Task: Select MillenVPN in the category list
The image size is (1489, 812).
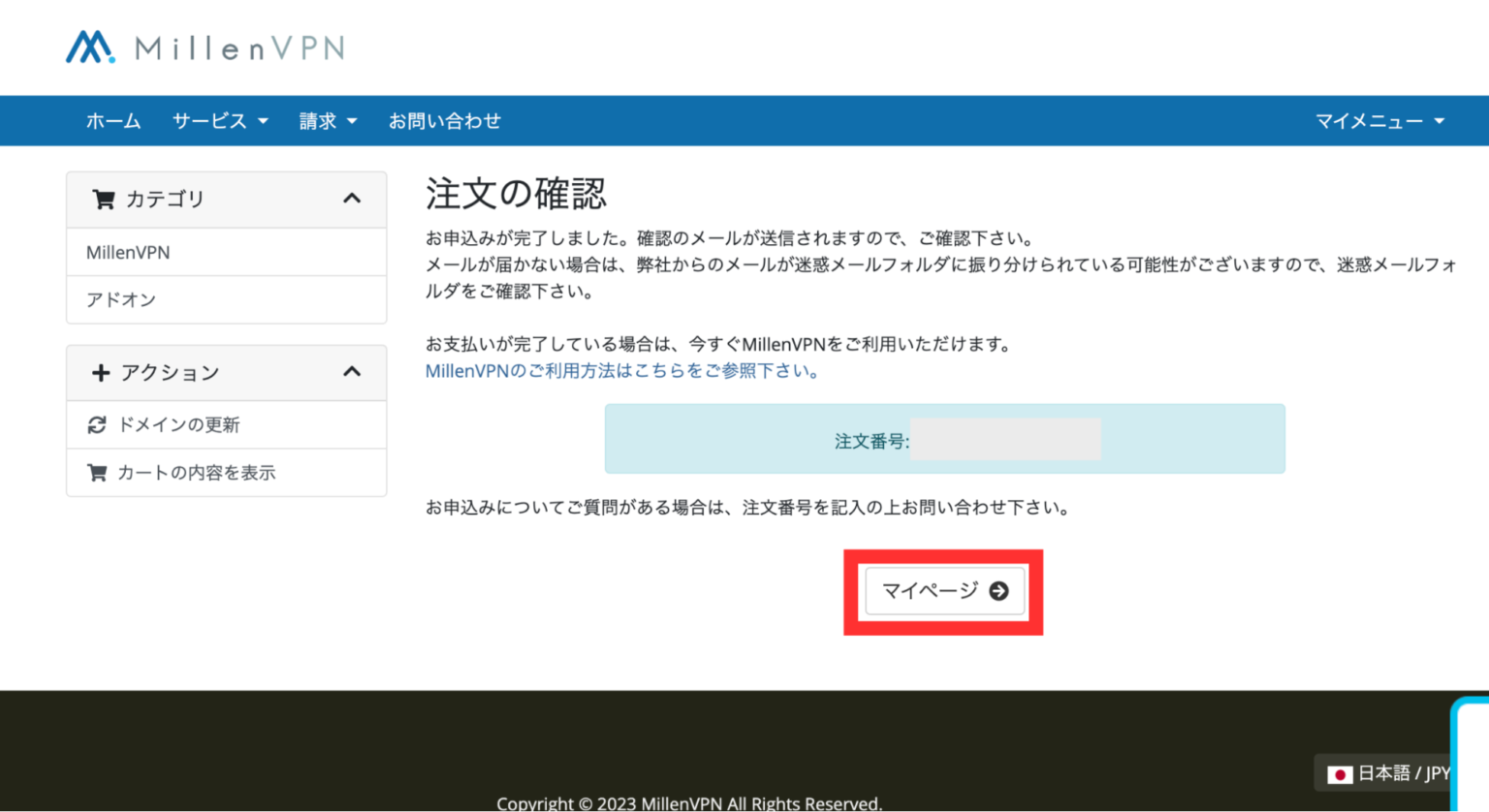Action: point(128,253)
